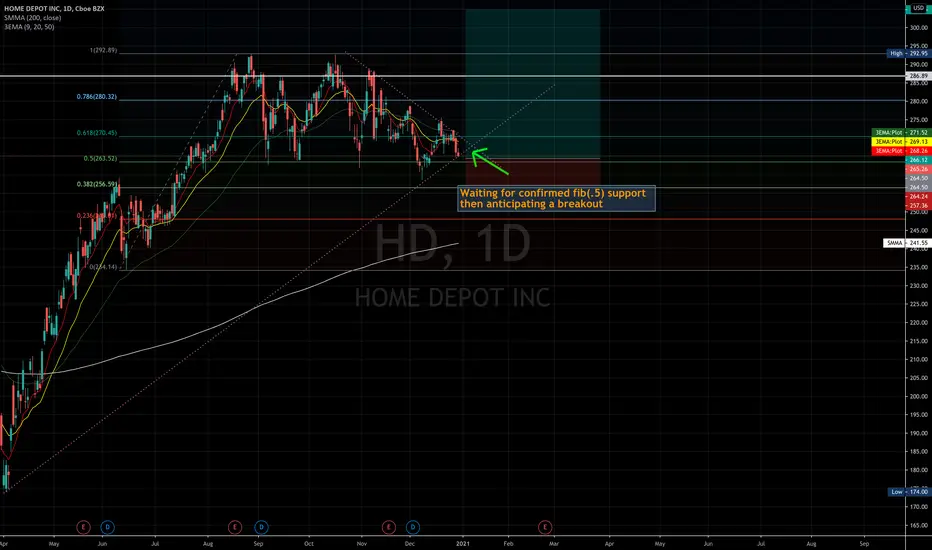Select the 3EMA (9, 20, 50) indicator legend

click(x=29, y=27)
